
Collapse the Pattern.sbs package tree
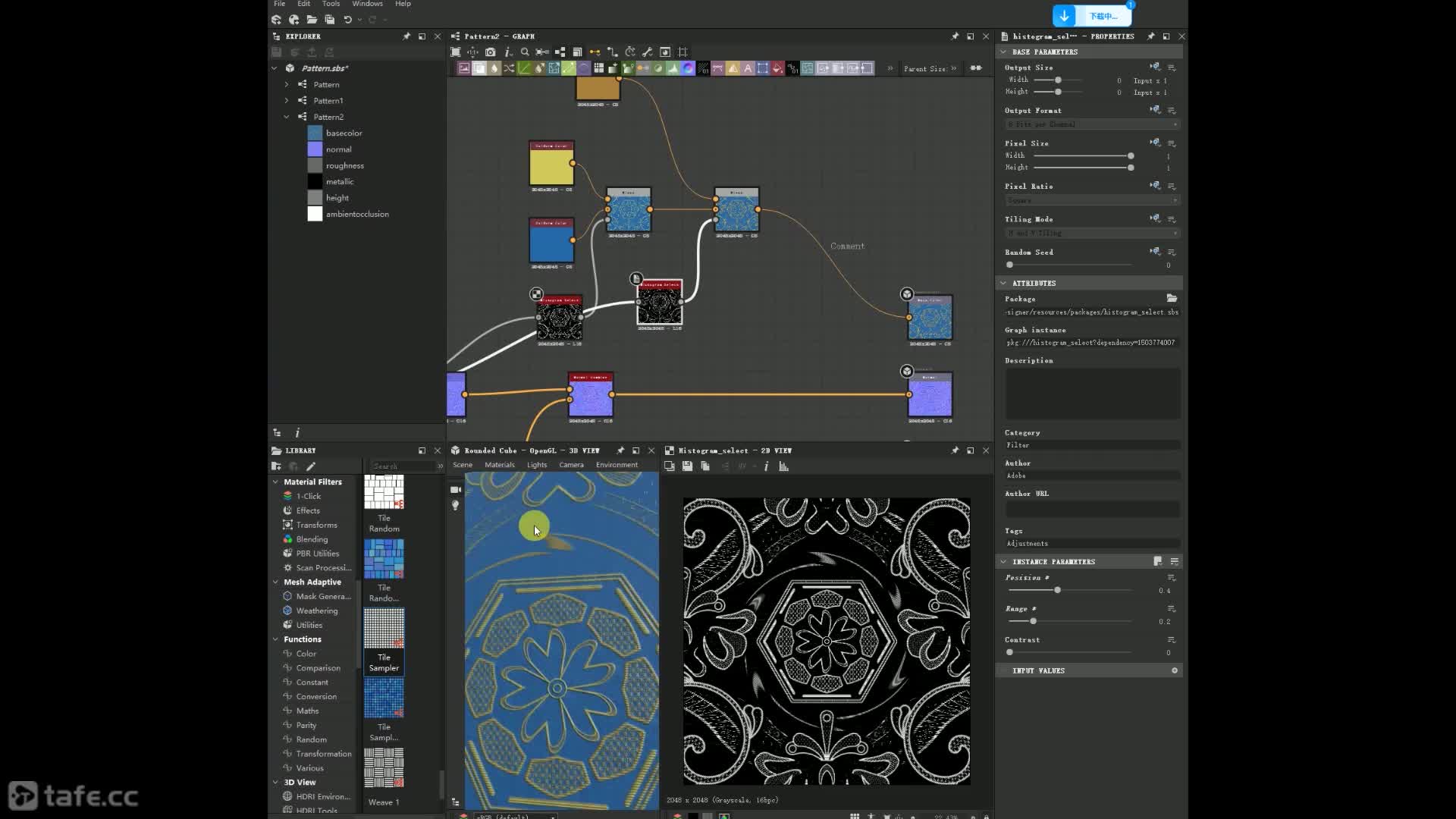[275, 68]
